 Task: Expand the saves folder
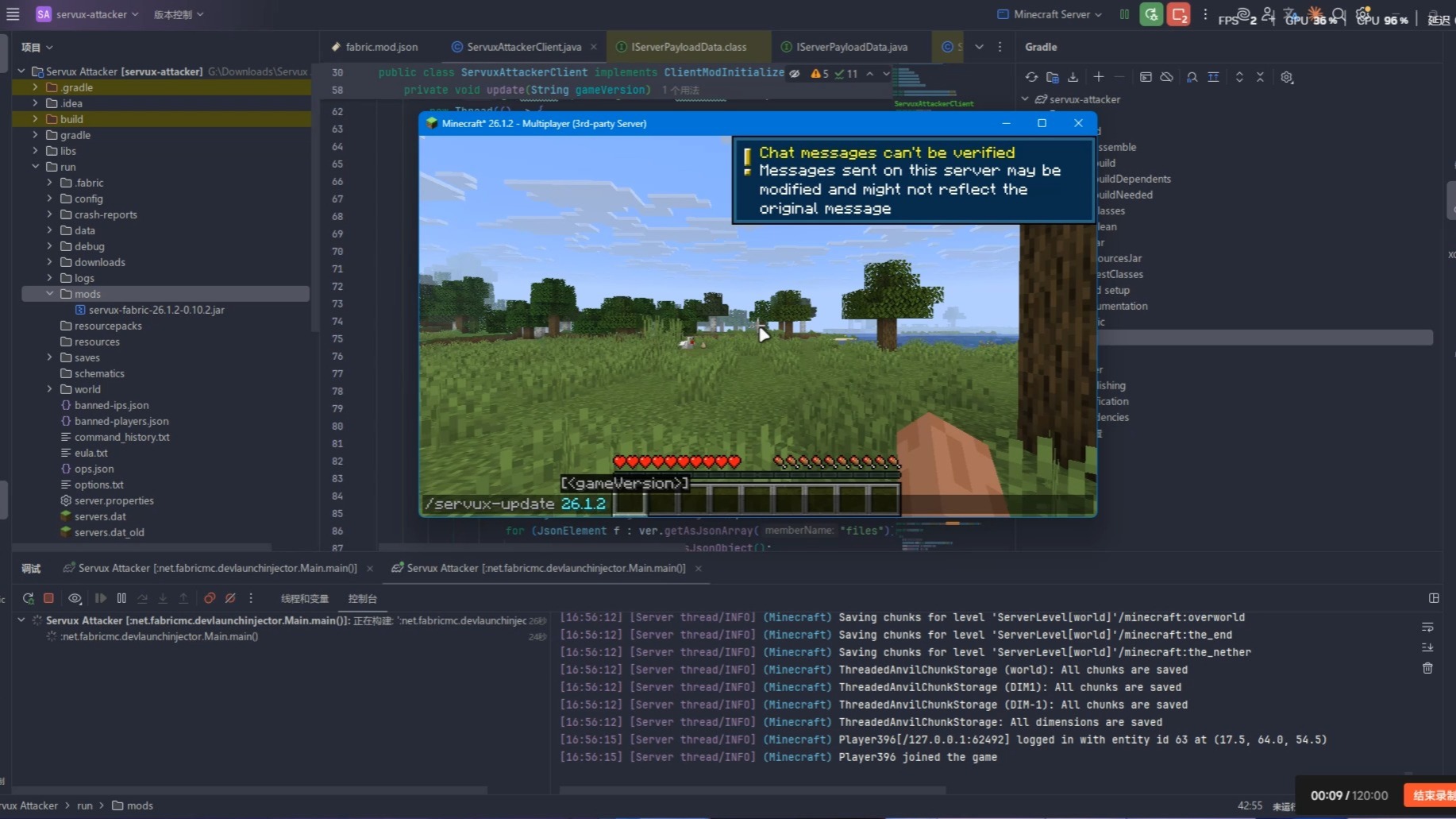click(x=49, y=357)
